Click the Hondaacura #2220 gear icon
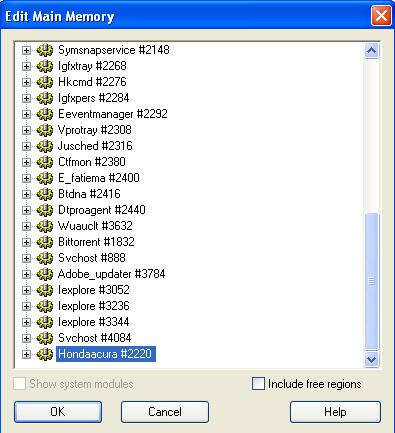 click(45, 354)
